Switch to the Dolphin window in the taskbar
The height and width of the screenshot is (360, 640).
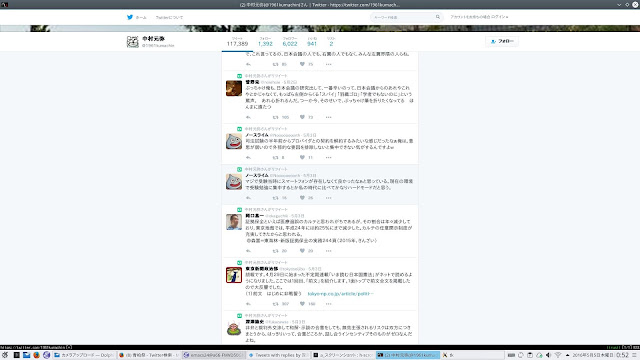(x=84, y=355)
